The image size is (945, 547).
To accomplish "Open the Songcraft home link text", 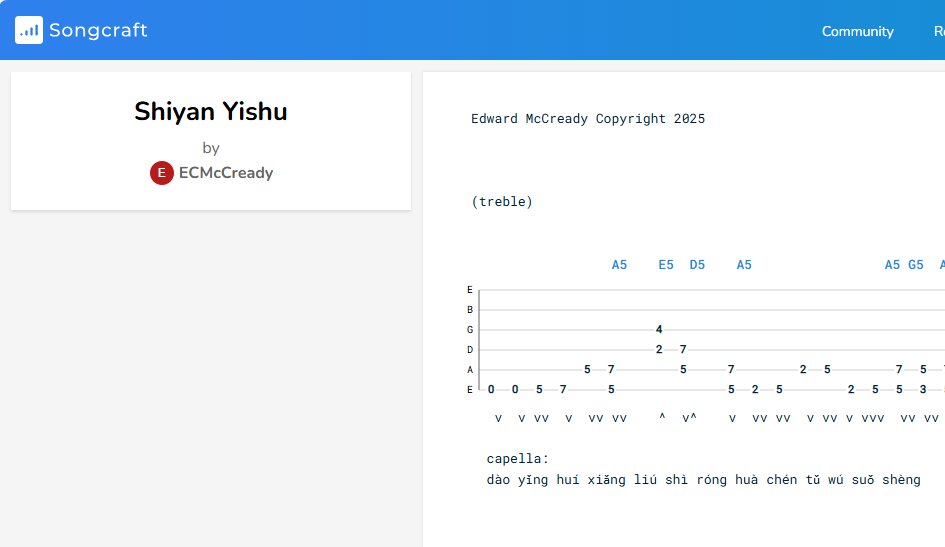I will 98,30.
